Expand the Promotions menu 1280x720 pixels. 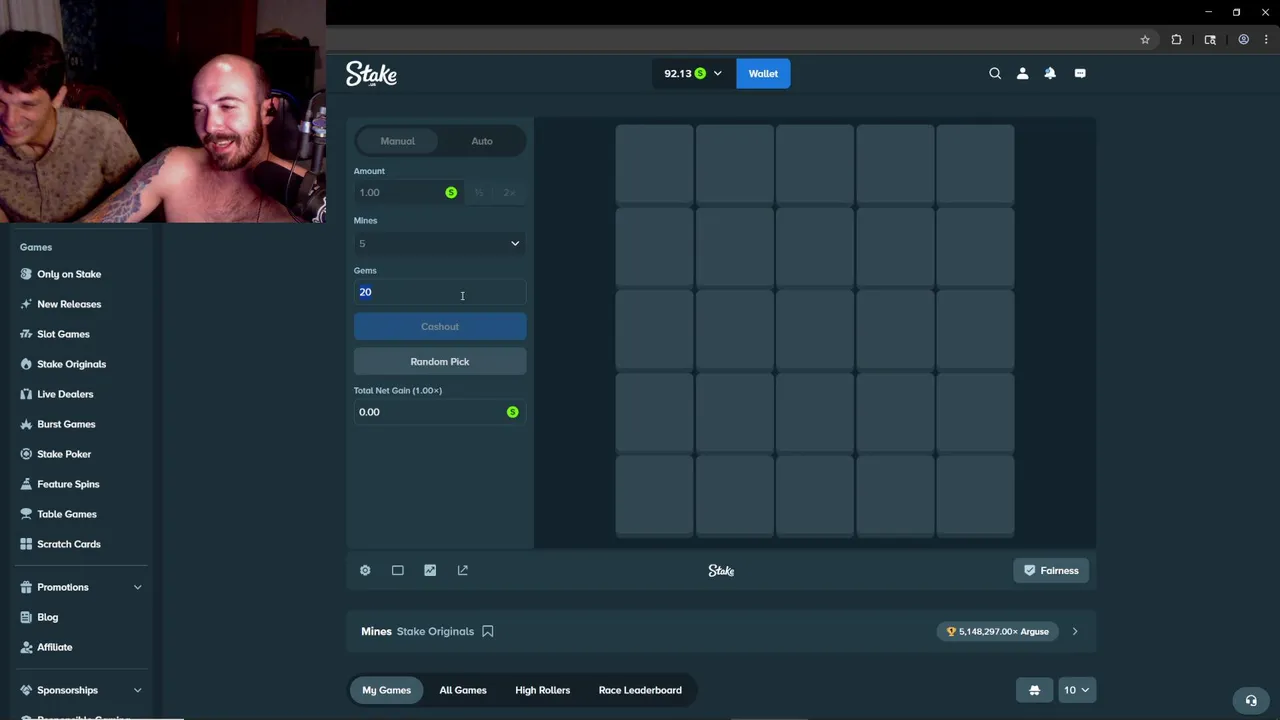[x=137, y=587]
